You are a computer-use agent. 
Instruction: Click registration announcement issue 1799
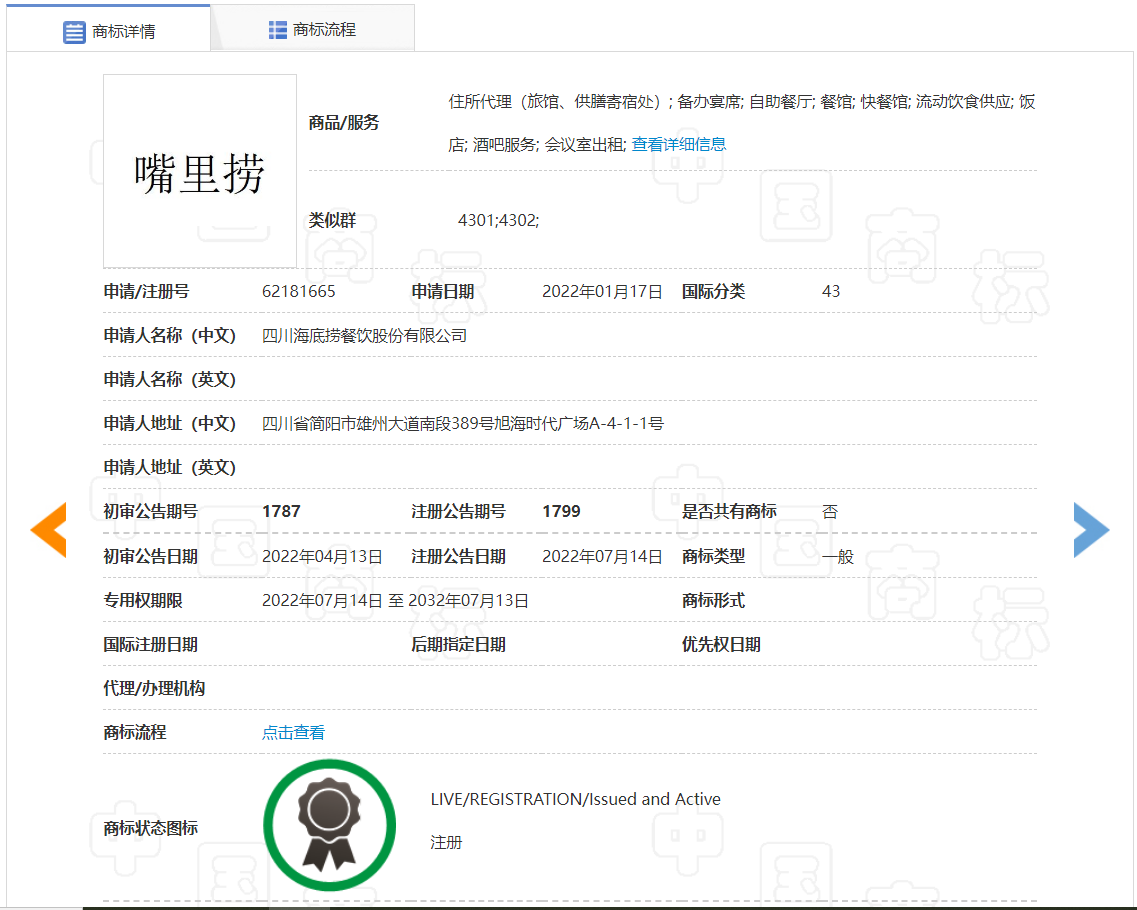[561, 511]
